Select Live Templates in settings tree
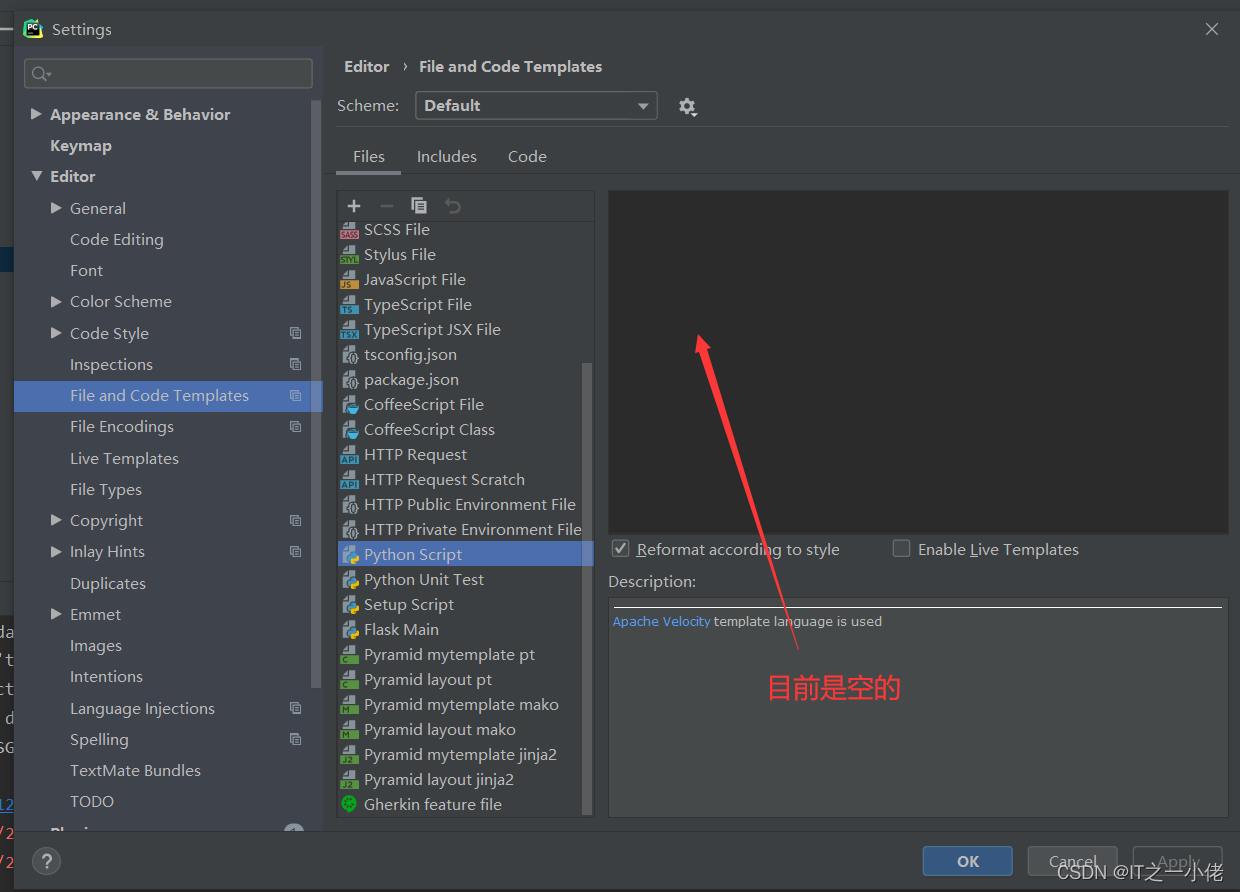1240x892 pixels. tap(124, 458)
